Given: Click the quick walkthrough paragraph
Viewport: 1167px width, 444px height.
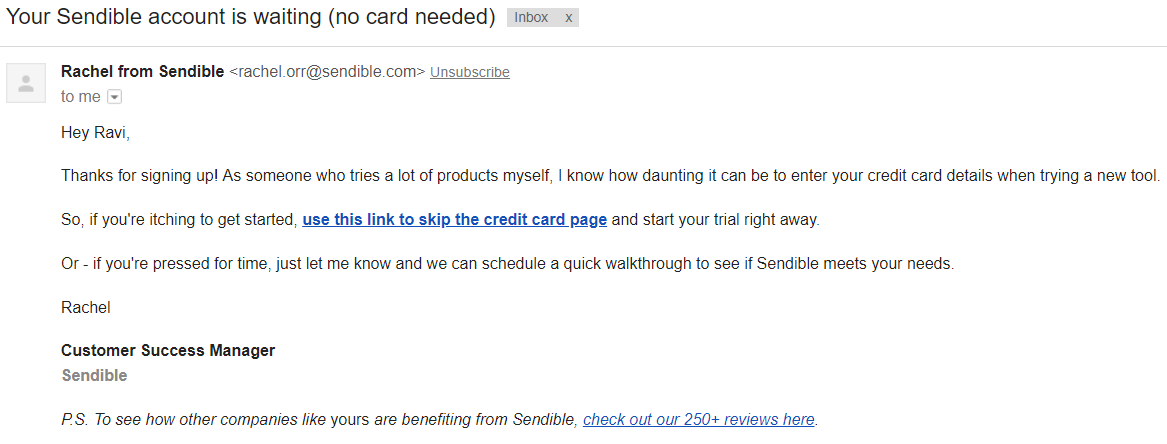Looking at the screenshot, I should pyautogui.click(x=507, y=263).
